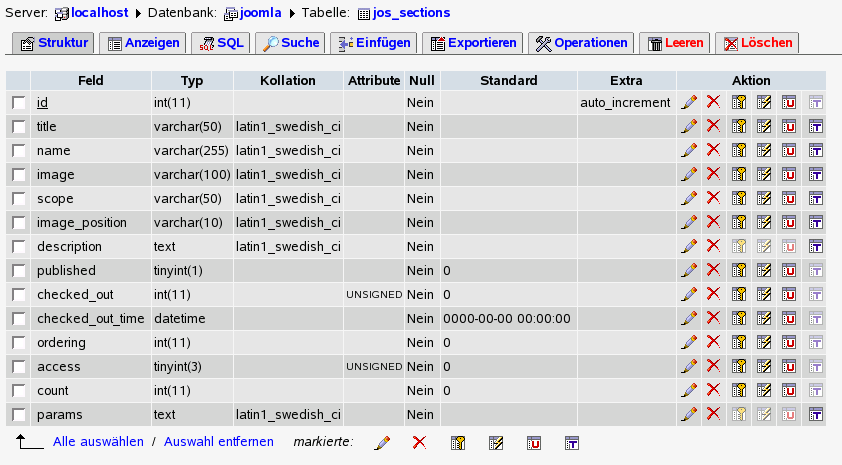This screenshot has width=842, height=465.
Task: Add index to published field
Action: coord(764,271)
